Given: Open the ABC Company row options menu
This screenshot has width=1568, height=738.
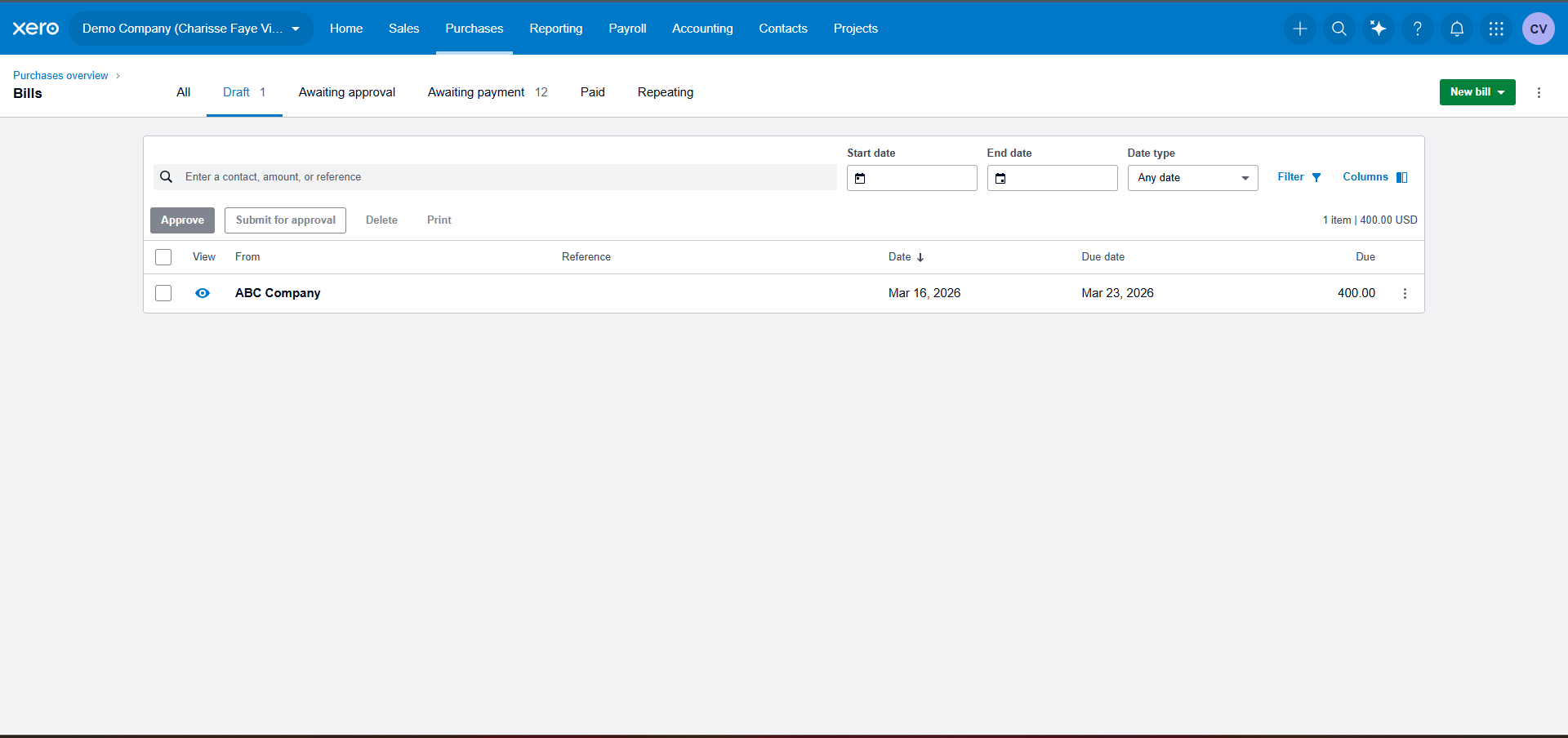Looking at the screenshot, I should pos(1405,293).
